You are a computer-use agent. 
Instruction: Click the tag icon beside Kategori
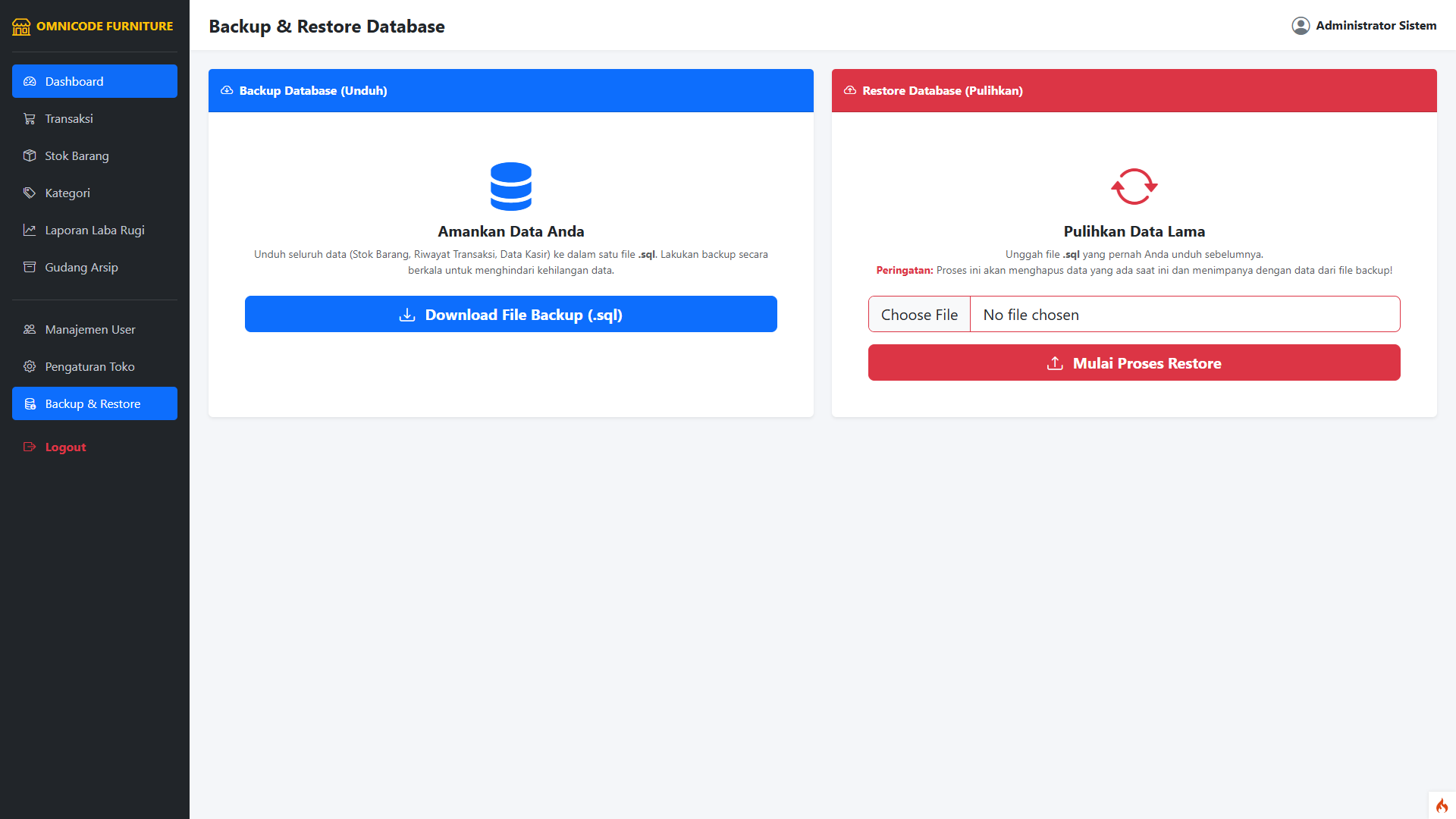(x=30, y=193)
